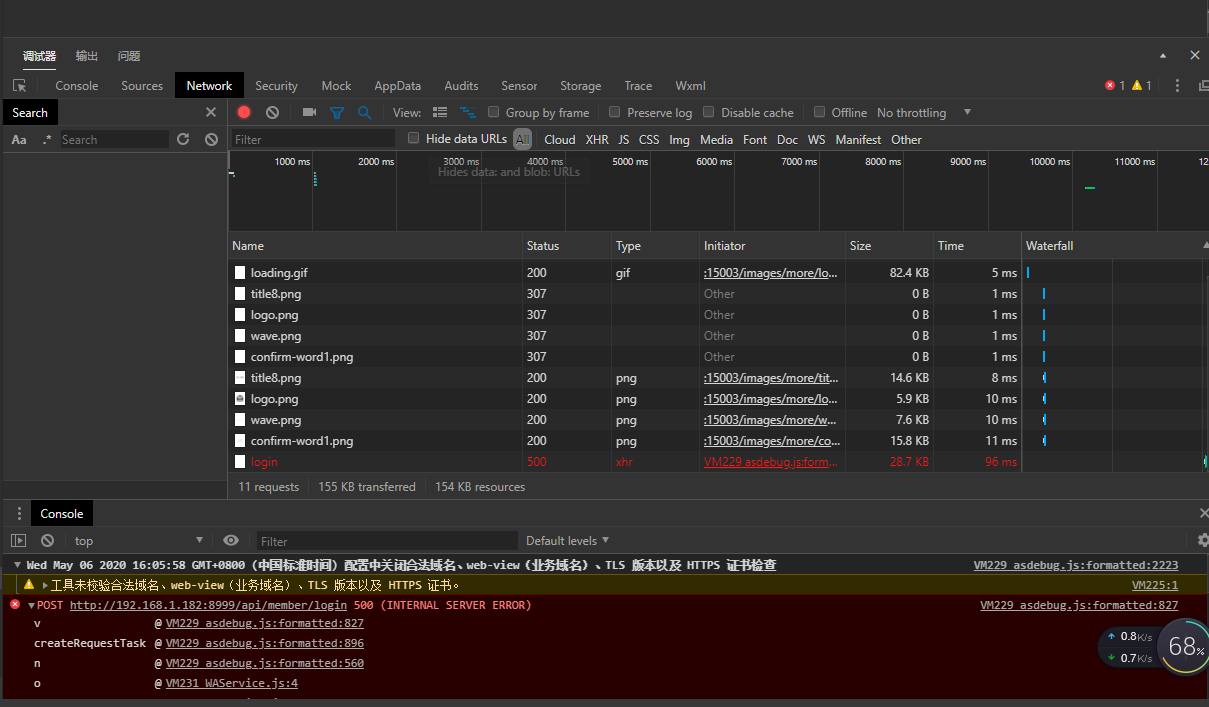Refresh the search results in Search panel
The image size is (1209, 707).
183,140
